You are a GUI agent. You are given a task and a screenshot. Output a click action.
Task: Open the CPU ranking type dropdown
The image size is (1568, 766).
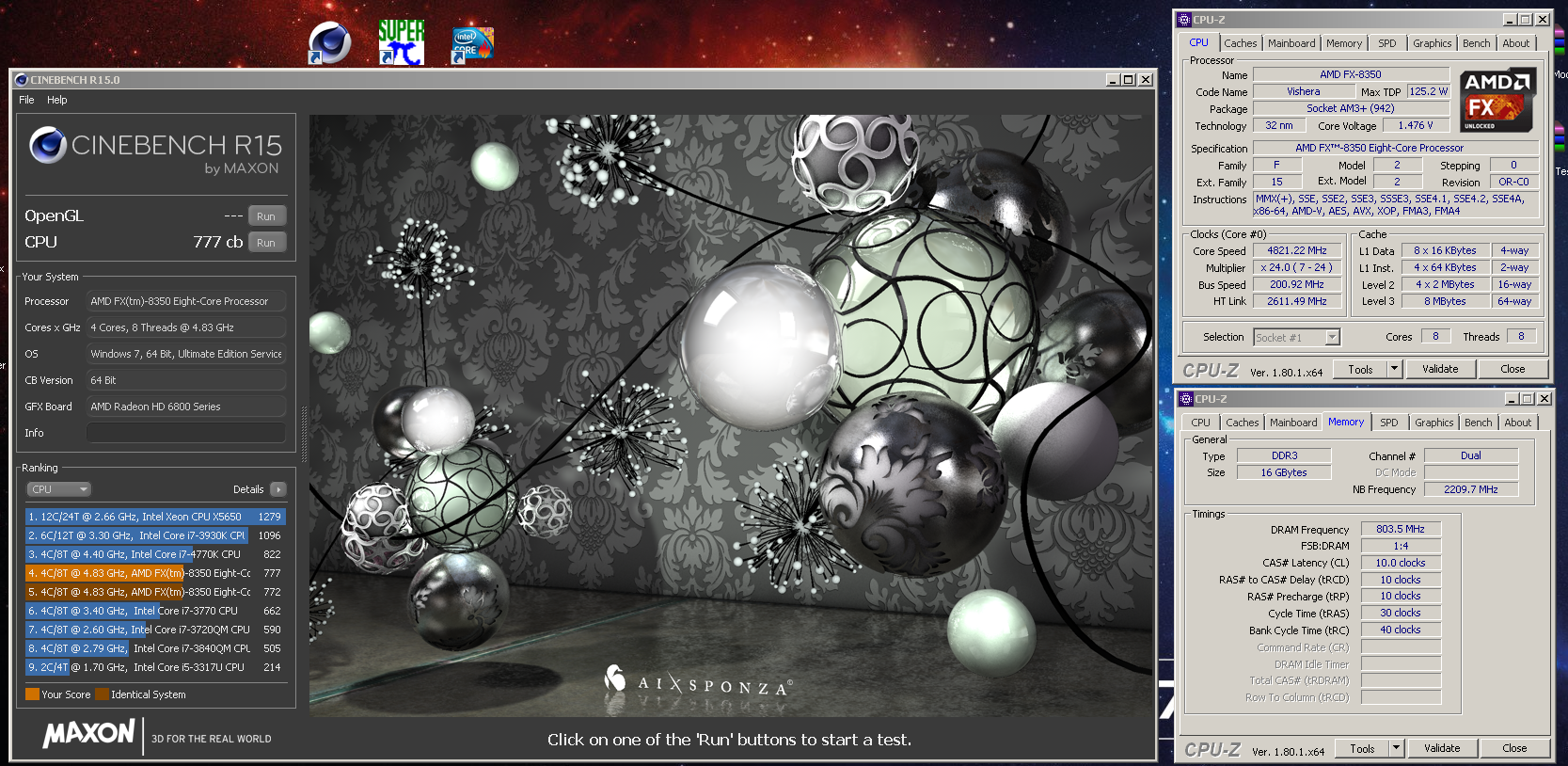pos(58,489)
